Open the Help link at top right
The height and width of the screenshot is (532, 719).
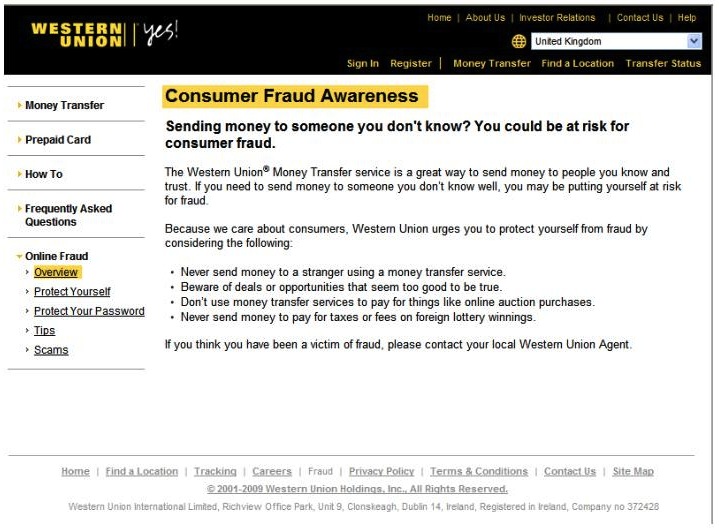point(686,18)
